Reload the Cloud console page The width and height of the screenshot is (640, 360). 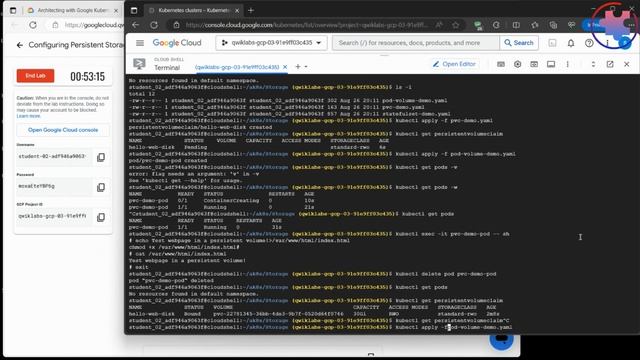(154, 25)
